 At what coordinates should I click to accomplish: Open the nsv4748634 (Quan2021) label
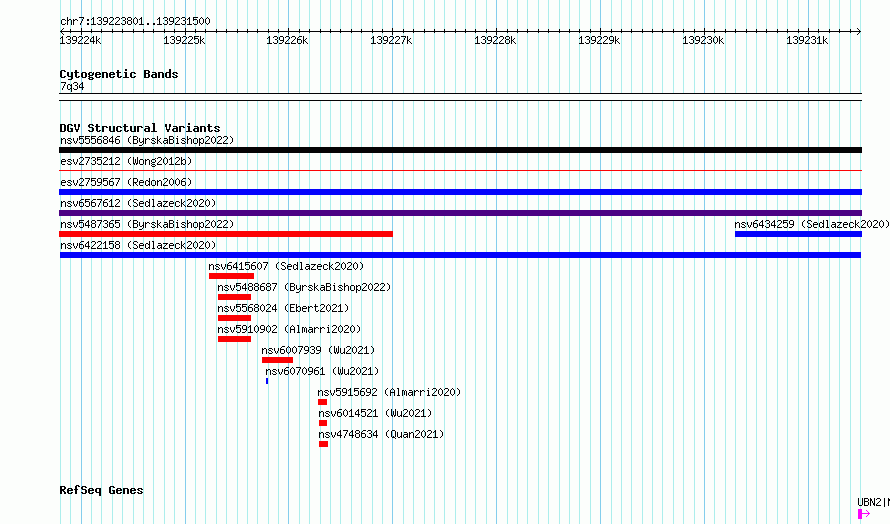pyautogui.click(x=381, y=434)
